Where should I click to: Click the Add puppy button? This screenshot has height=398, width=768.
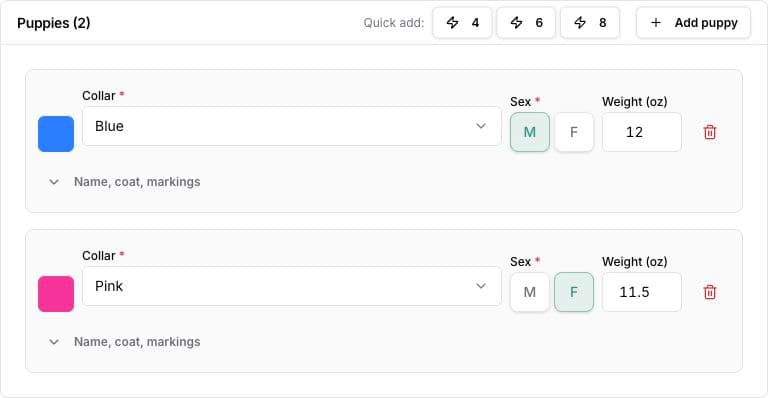693,23
